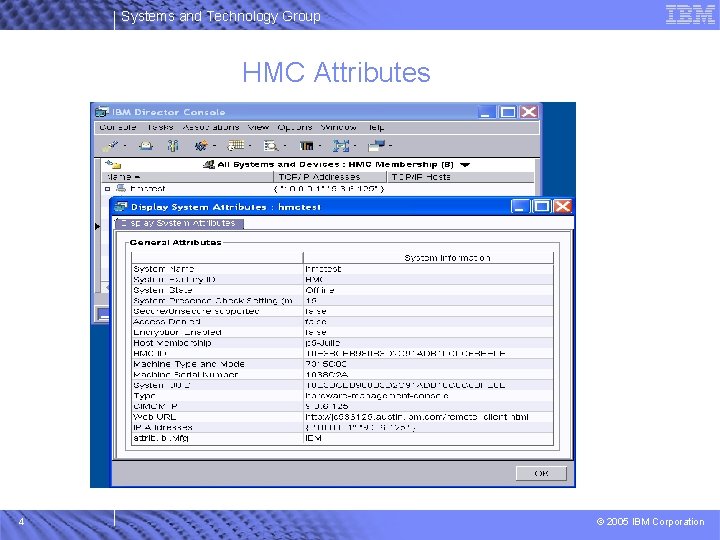720x540 pixels.
Task: Open the View menu
Action: click(258, 127)
